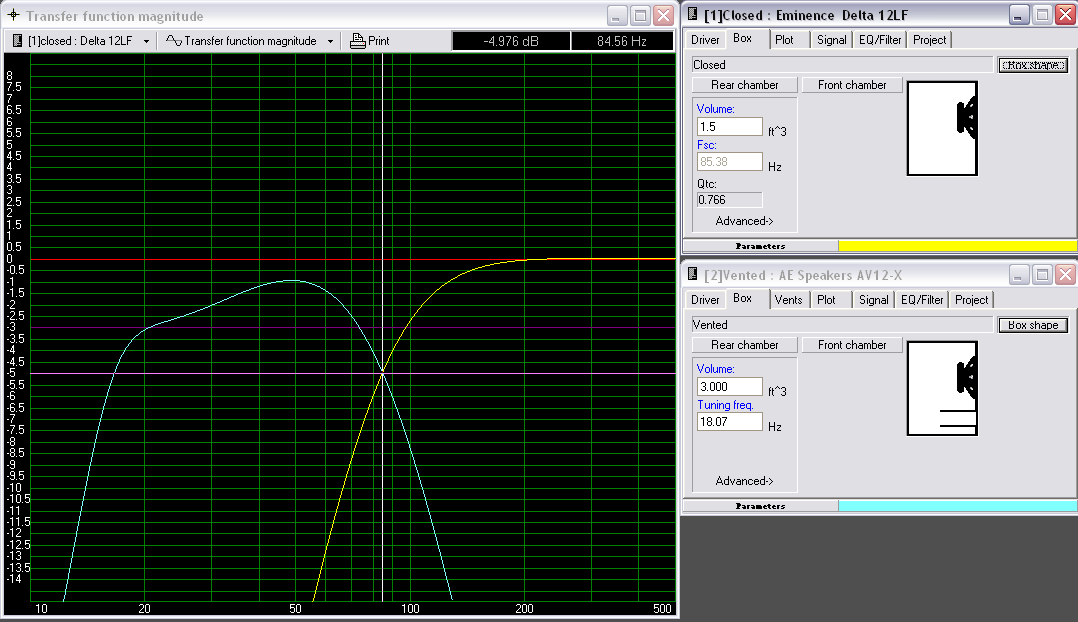Click the yellow color bar beside Parameters
The width and height of the screenshot is (1078, 622).
point(957,246)
